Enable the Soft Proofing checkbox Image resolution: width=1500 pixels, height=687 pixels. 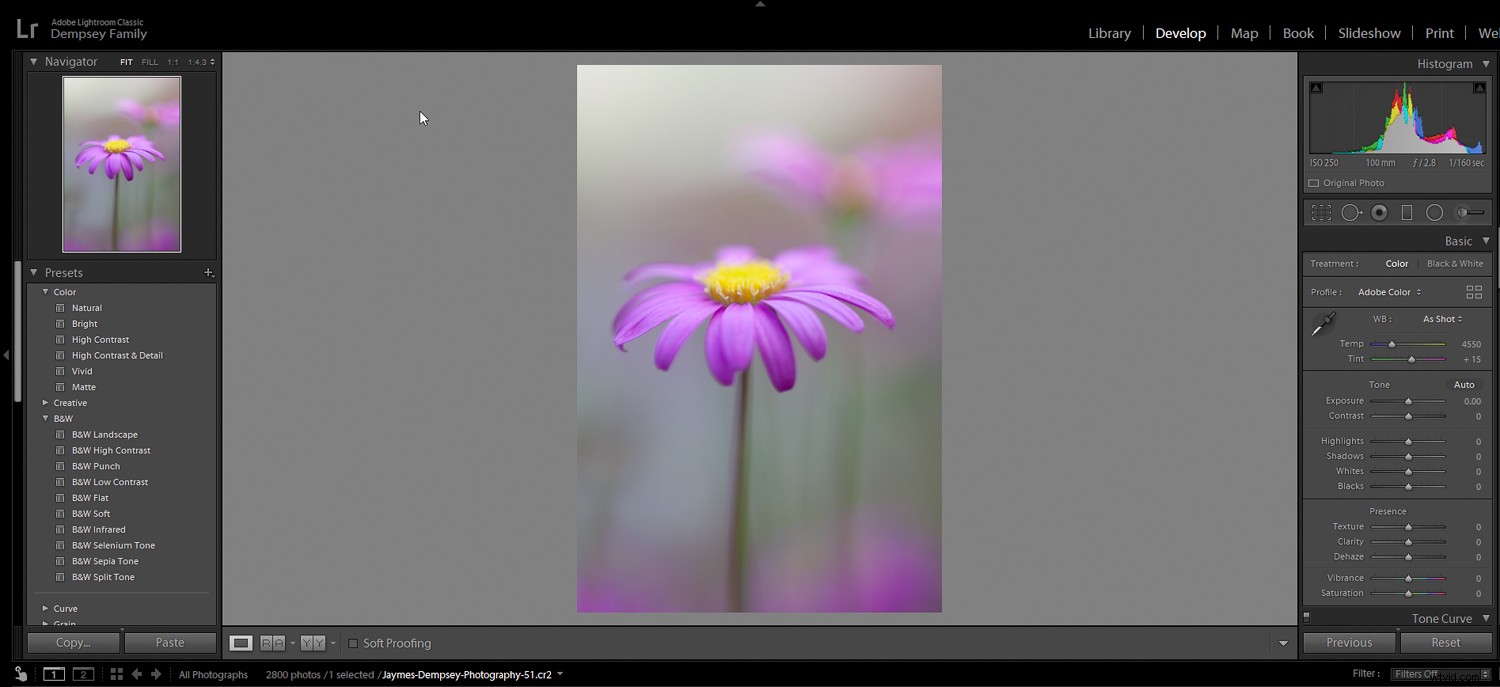(354, 643)
